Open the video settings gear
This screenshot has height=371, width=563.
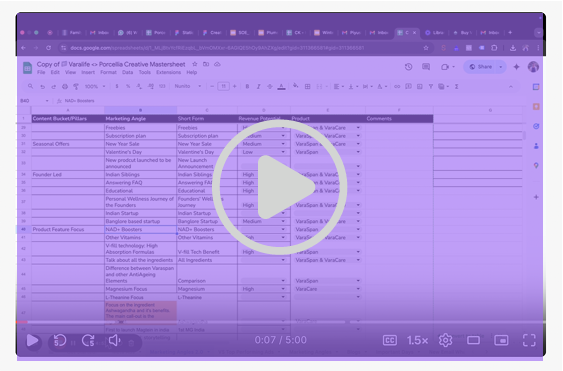445,340
